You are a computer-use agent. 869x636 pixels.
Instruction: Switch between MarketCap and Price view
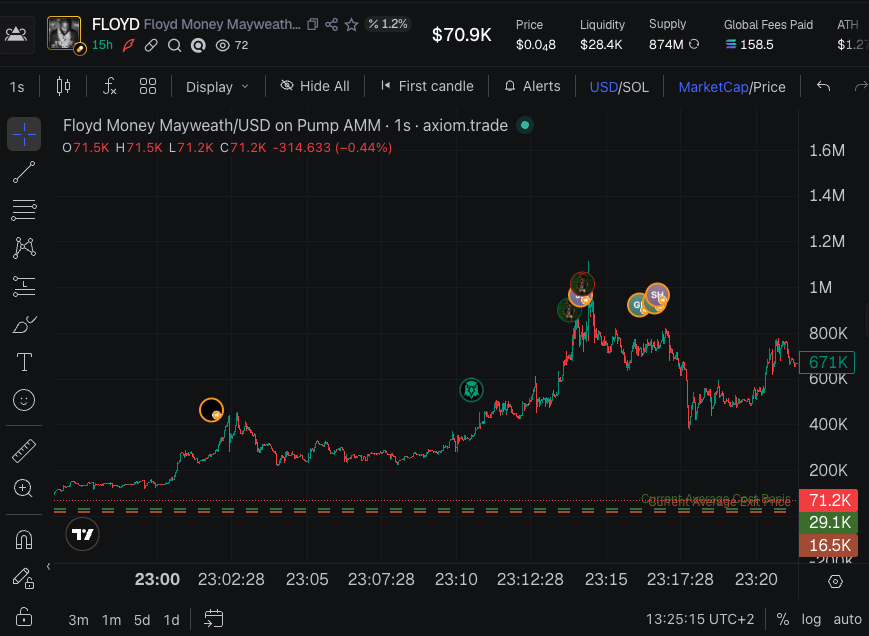point(732,87)
